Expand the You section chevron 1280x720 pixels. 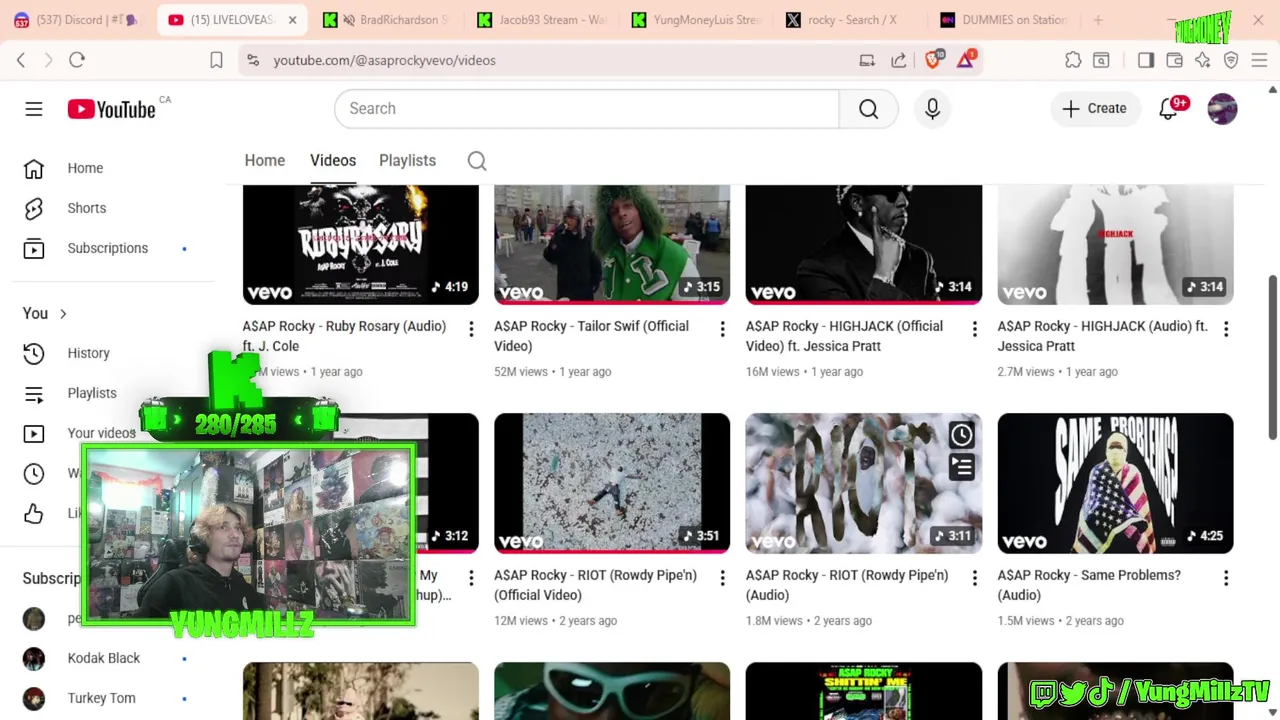click(x=63, y=314)
